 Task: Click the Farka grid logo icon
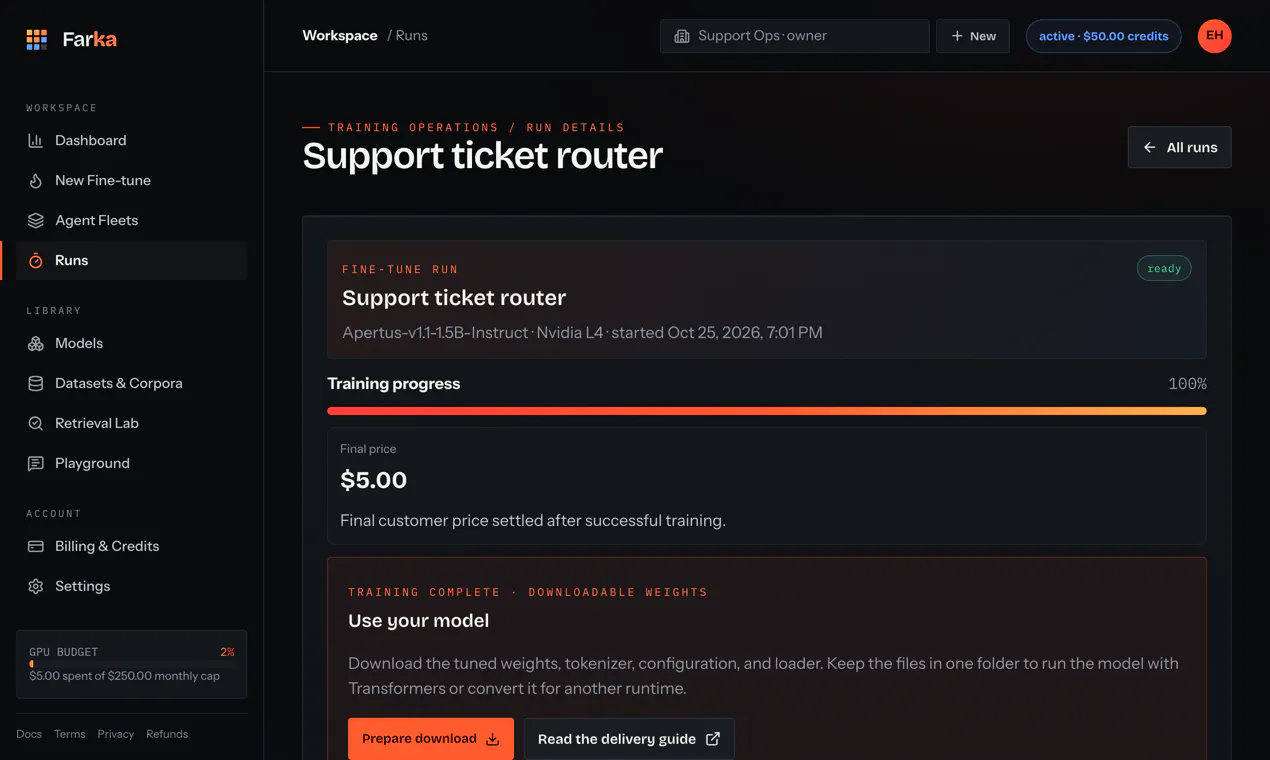(37, 40)
